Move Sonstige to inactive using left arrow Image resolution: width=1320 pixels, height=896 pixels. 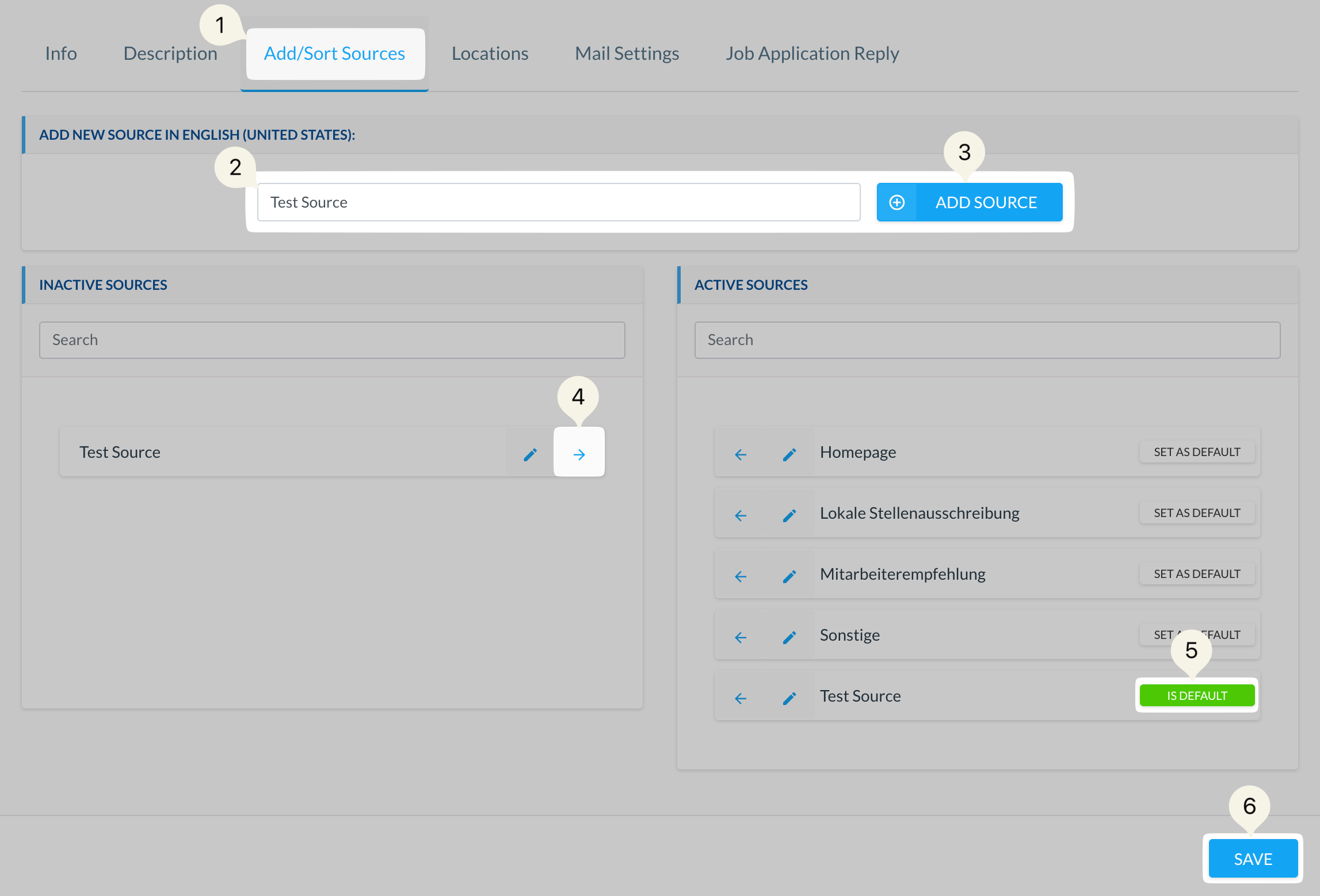[x=741, y=637]
